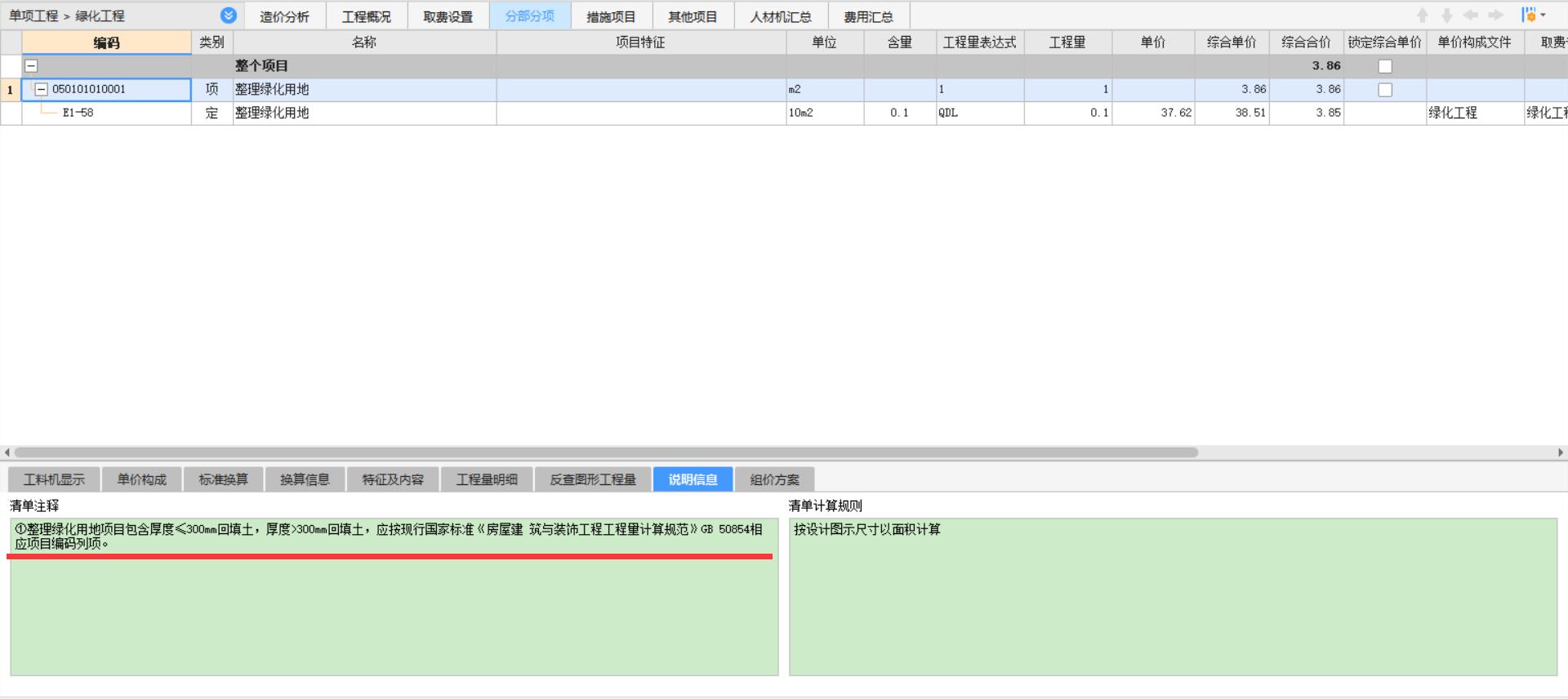Open the 组价方案 bottom tab
The height and width of the screenshot is (699, 1568).
(x=774, y=479)
